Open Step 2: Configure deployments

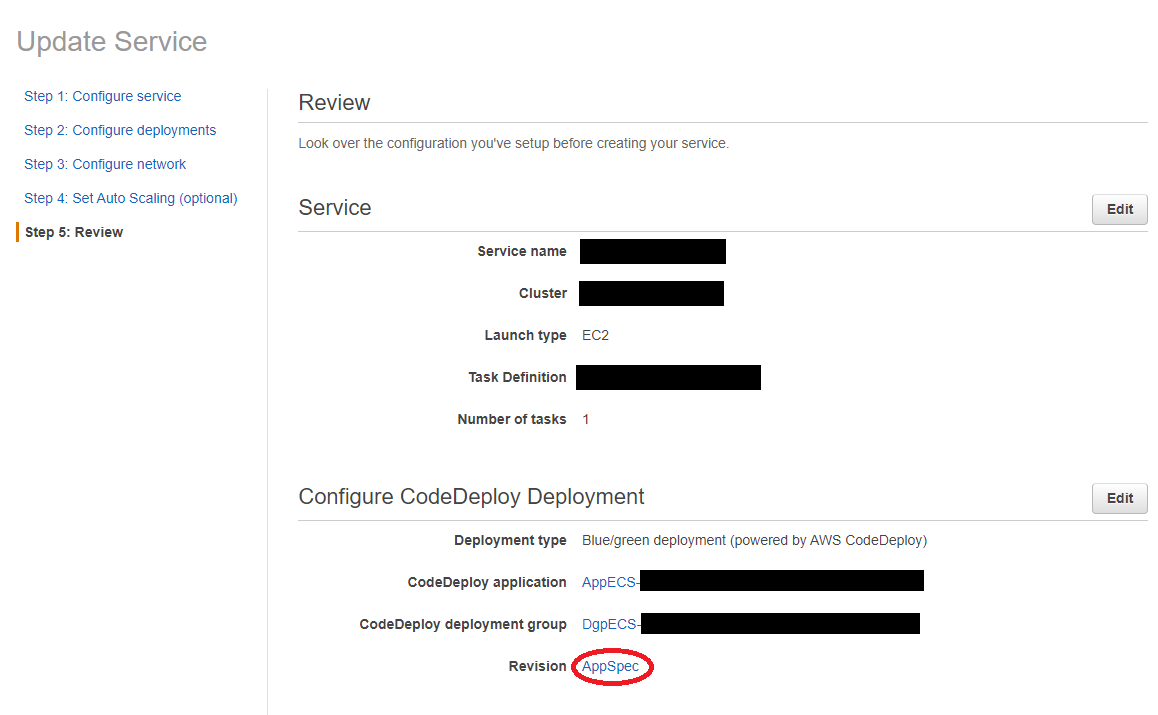click(x=120, y=130)
